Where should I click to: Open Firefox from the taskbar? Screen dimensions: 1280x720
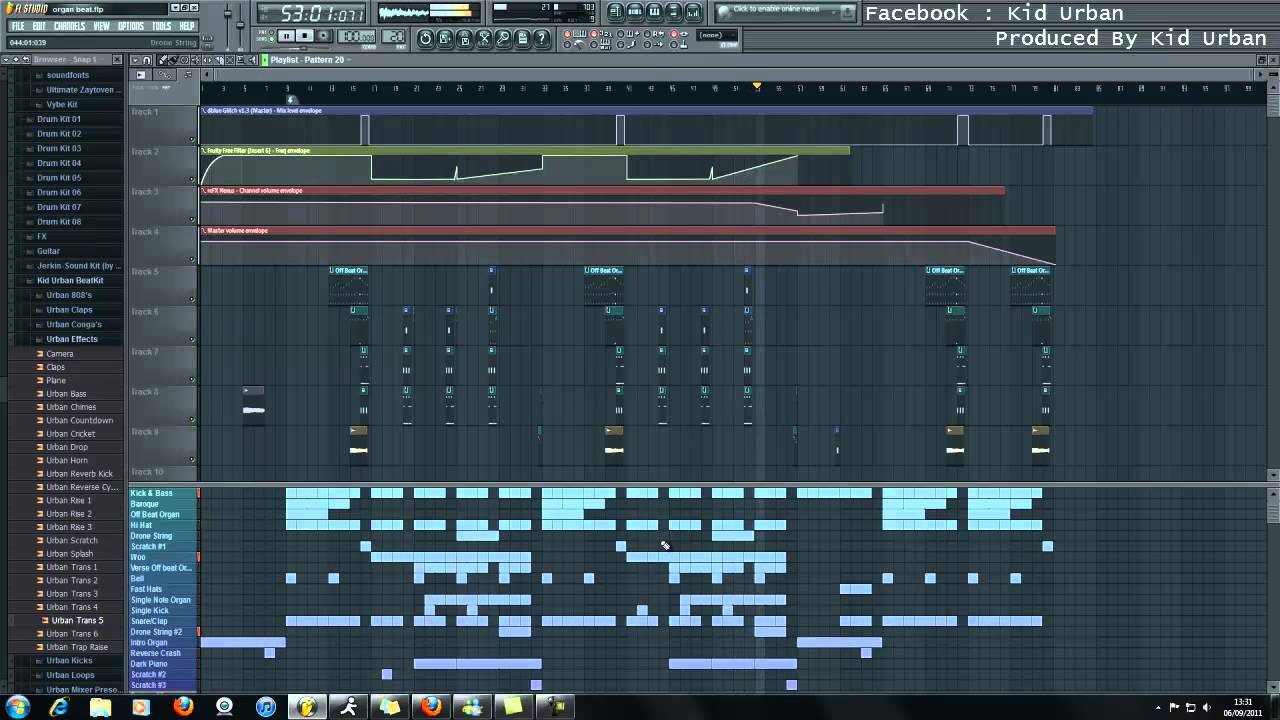pyautogui.click(x=183, y=707)
